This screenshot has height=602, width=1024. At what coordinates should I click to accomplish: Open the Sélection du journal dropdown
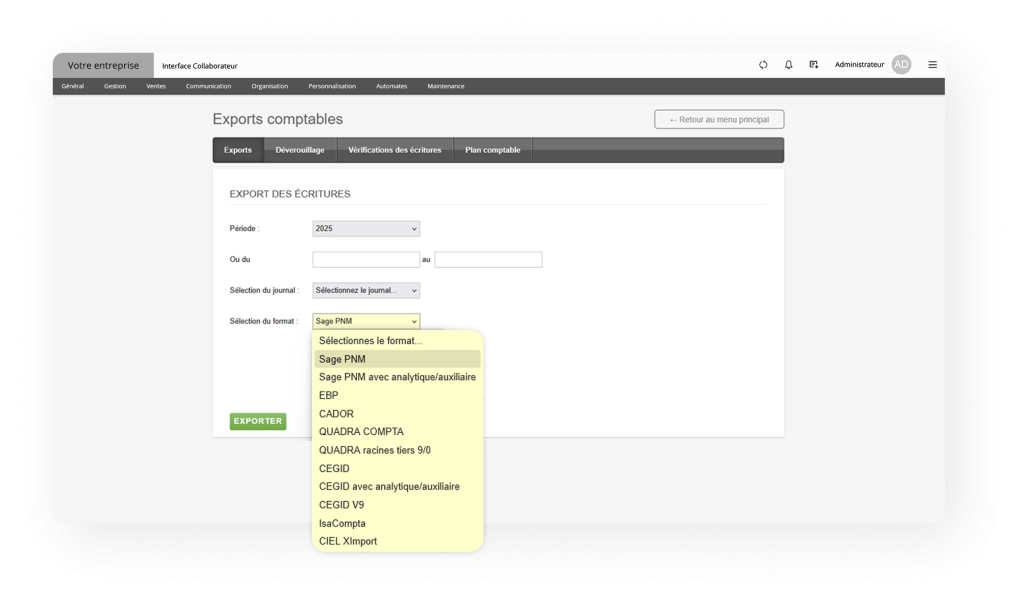(x=366, y=291)
